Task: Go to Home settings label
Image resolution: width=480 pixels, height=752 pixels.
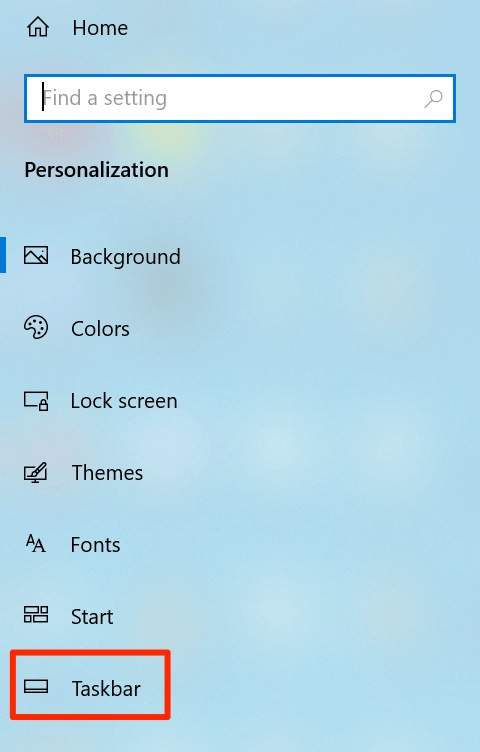Action: click(100, 28)
